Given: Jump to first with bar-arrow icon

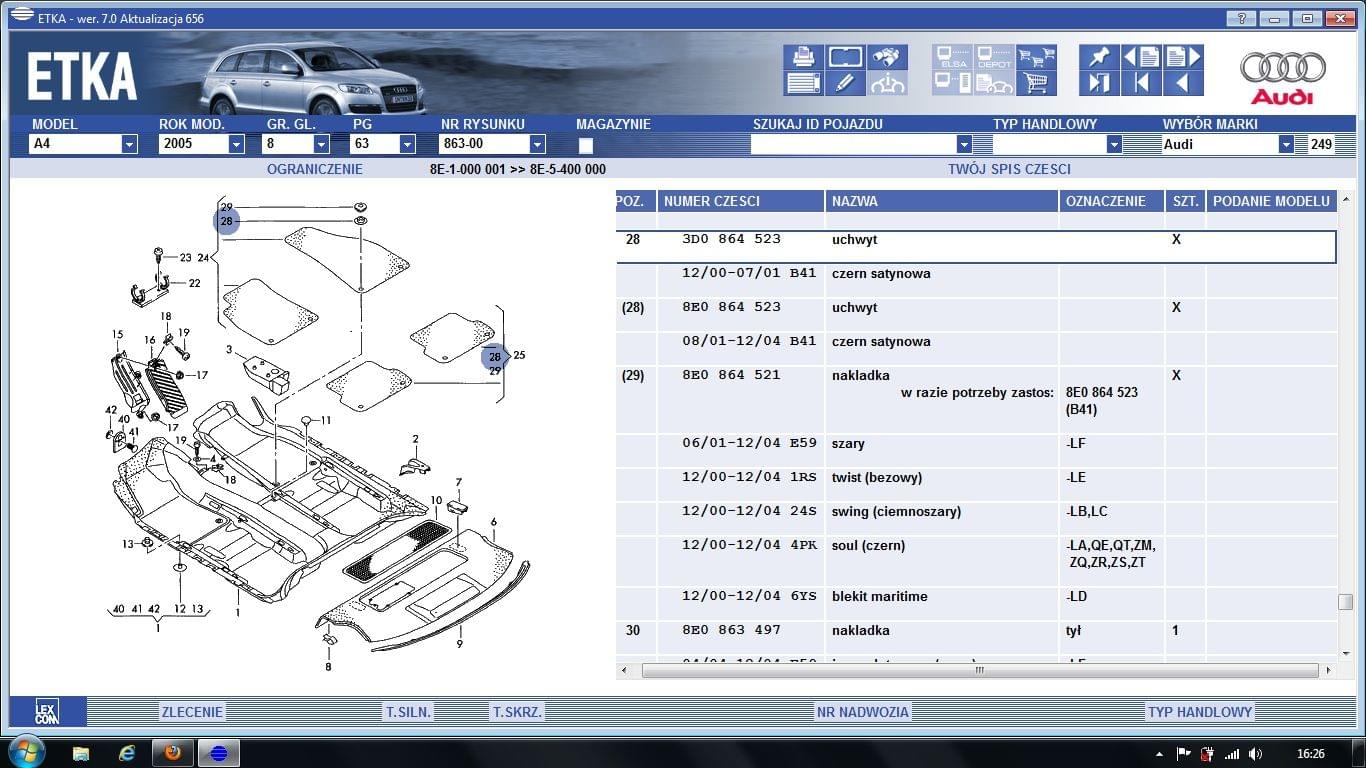Looking at the screenshot, I should click(1141, 83).
